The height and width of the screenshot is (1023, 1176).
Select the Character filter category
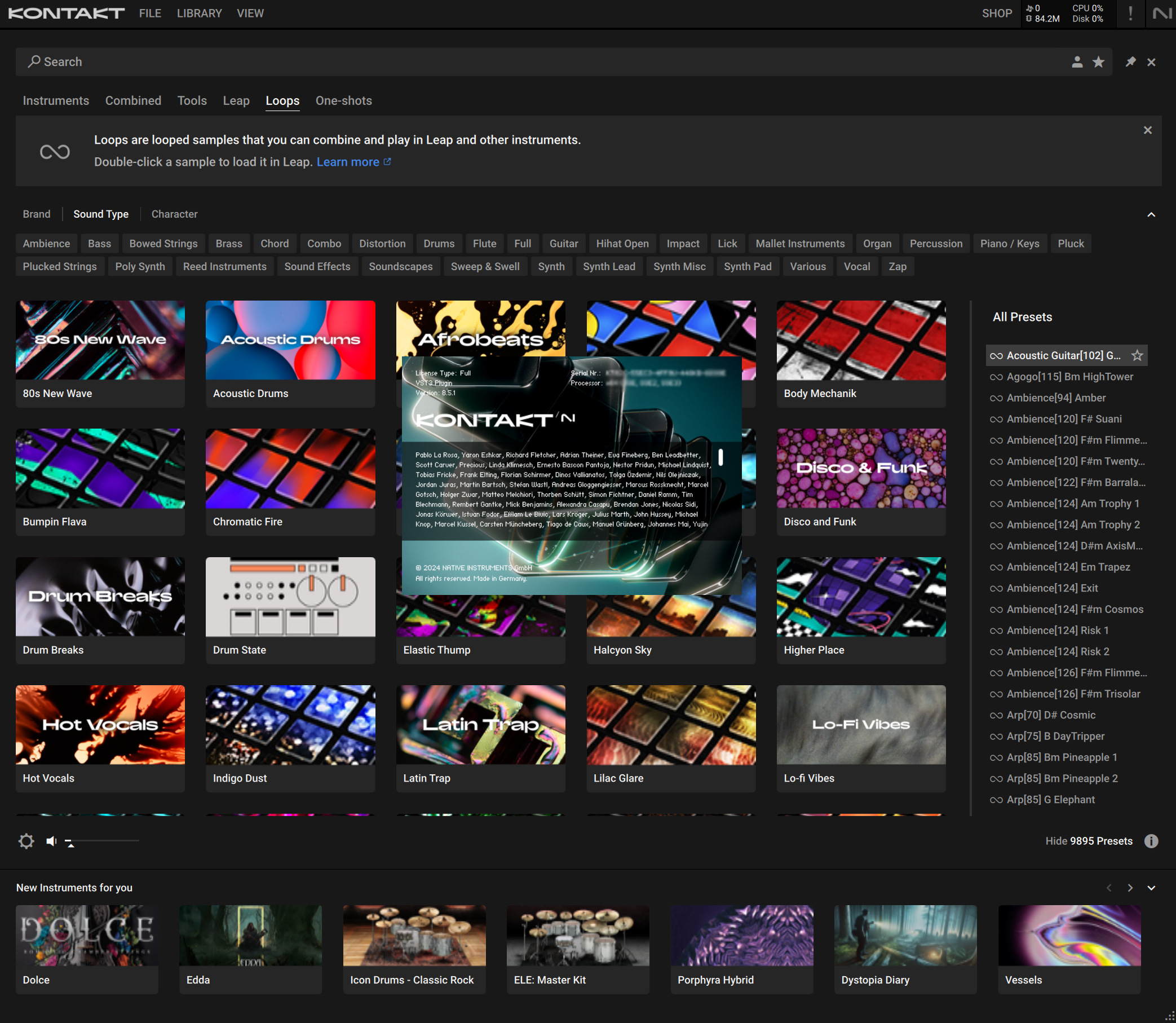tap(174, 214)
